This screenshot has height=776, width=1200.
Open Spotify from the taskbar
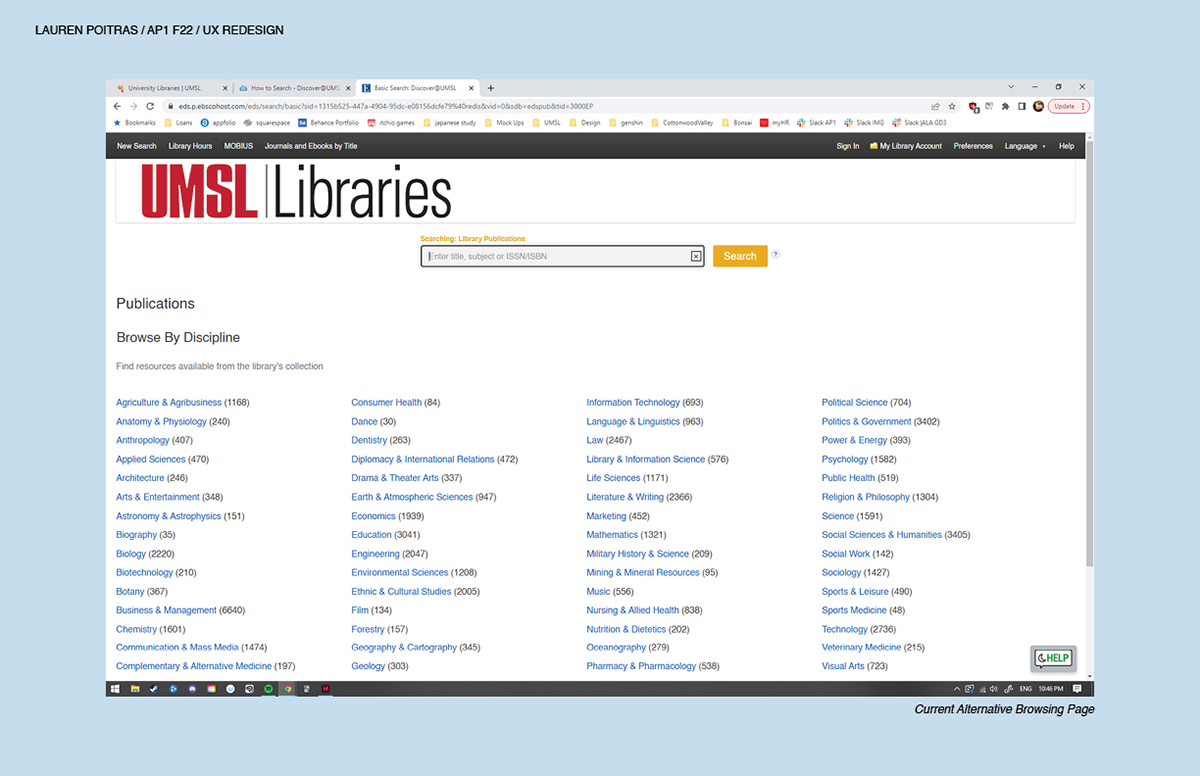(x=268, y=689)
